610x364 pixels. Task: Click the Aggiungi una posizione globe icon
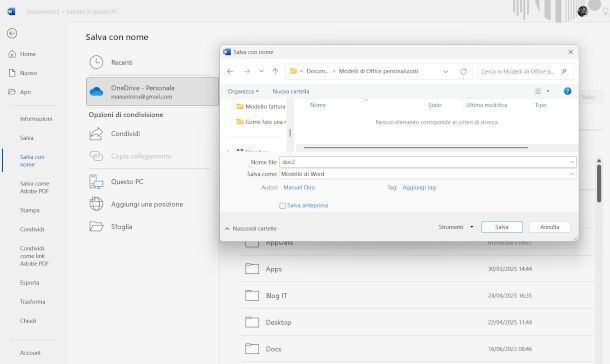[96, 204]
